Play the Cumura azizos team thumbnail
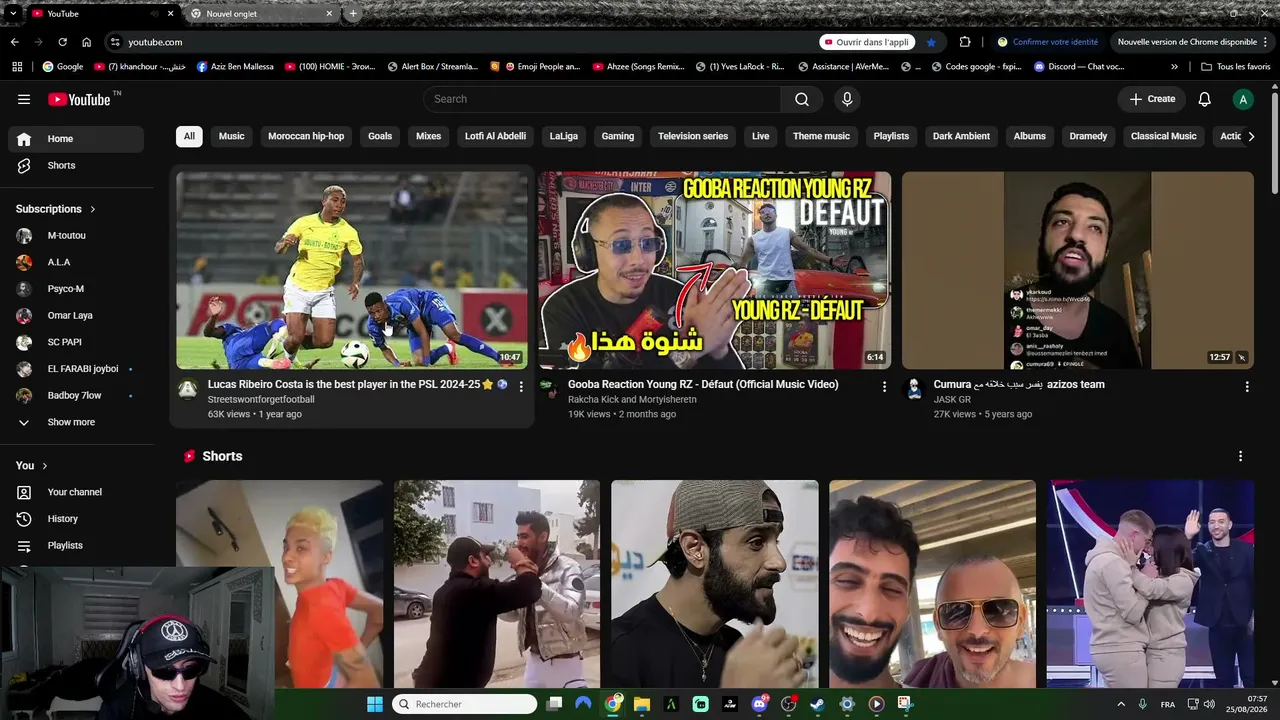This screenshot has width=1280, height=720. (1078, 270)
